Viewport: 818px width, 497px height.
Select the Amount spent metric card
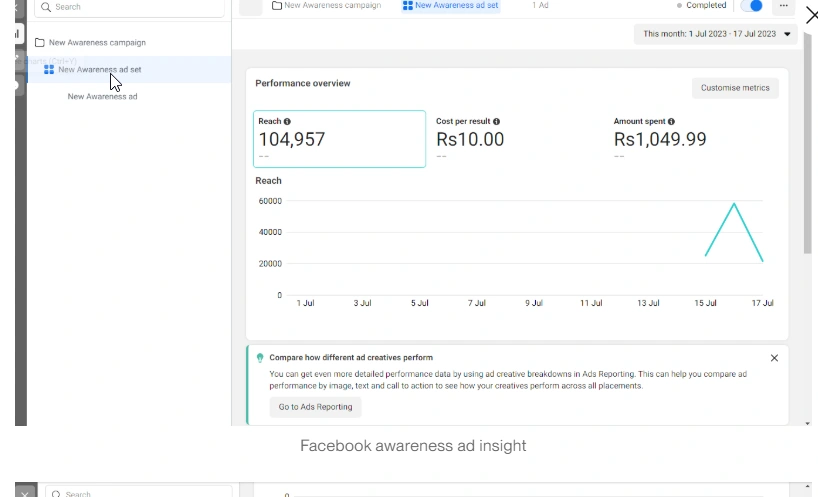(x=694, y=139)
